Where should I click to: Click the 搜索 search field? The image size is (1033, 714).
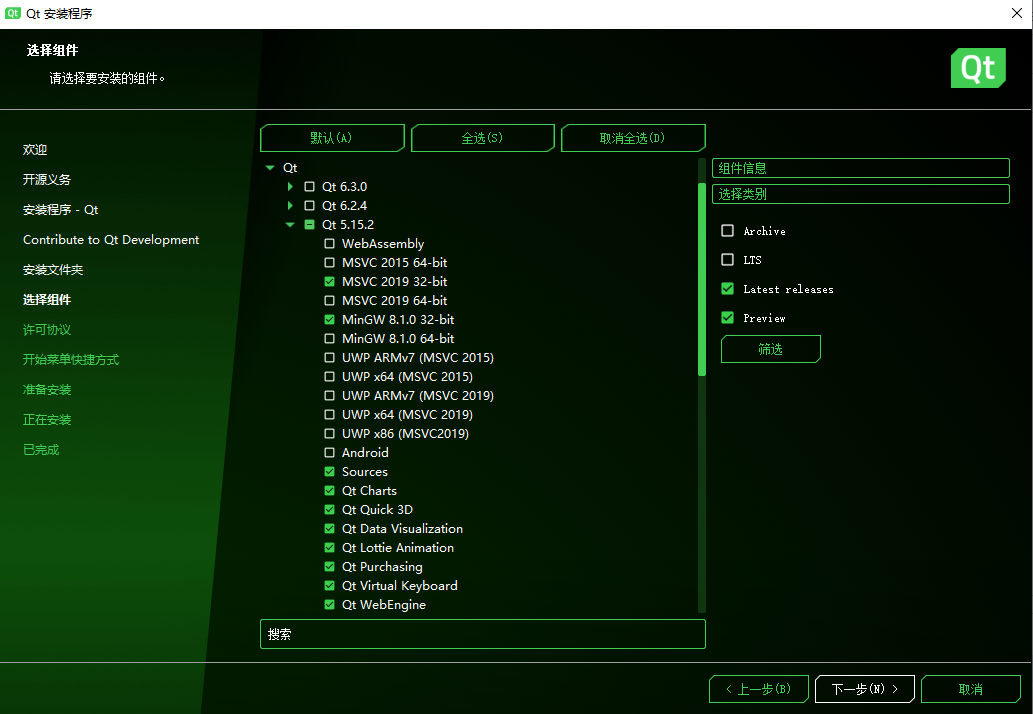pyautogui.click(x=483, y=634)
